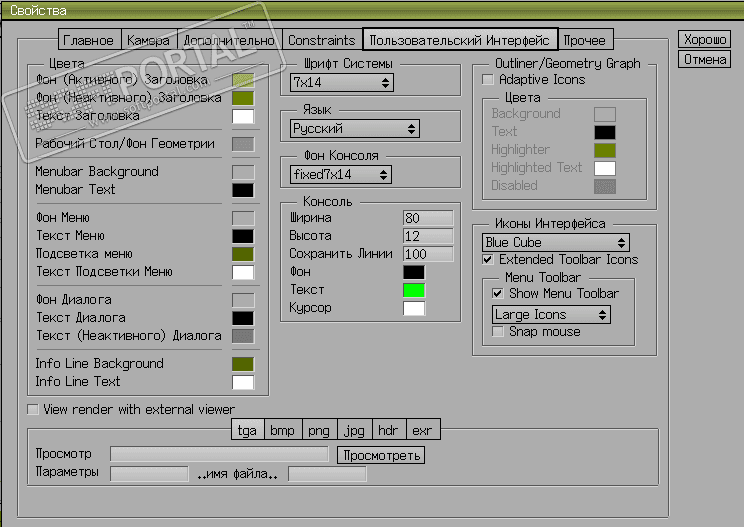Screen dimensions: 744x527
Task: Open the Язык dropdown showing Русский
Action: pos(354,129)
